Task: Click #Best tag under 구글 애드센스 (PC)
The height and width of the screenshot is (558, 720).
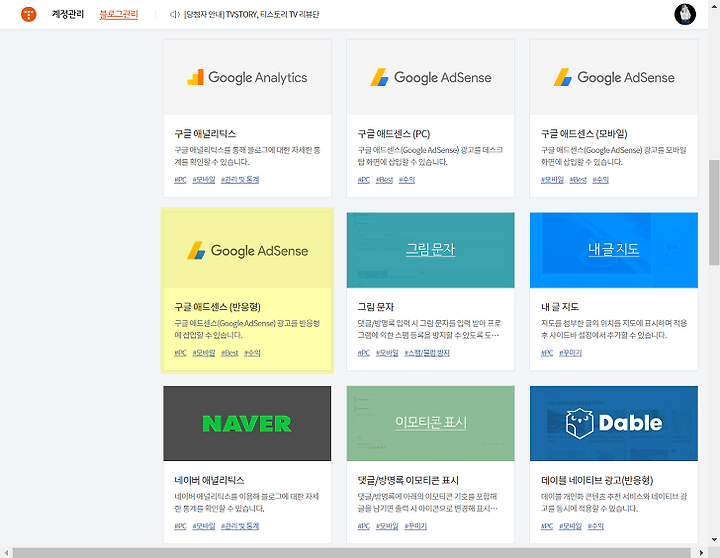Action: pyautogui.click(x=384, y=180)
